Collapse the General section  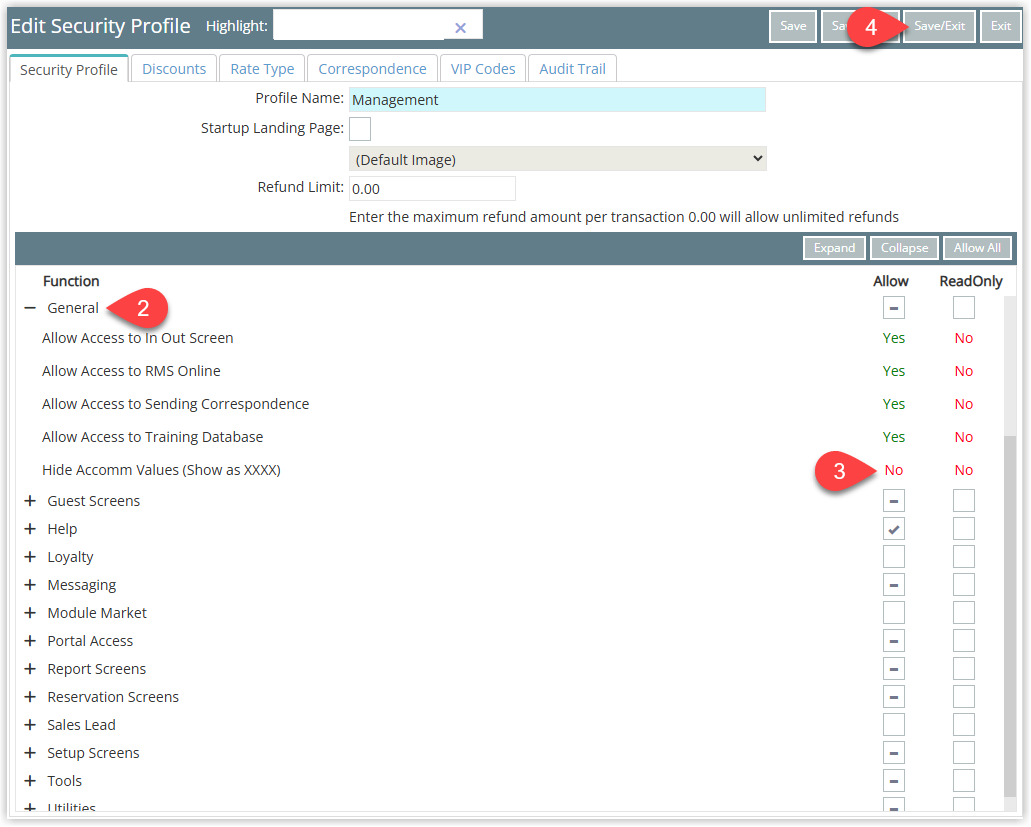coord(30,308)
